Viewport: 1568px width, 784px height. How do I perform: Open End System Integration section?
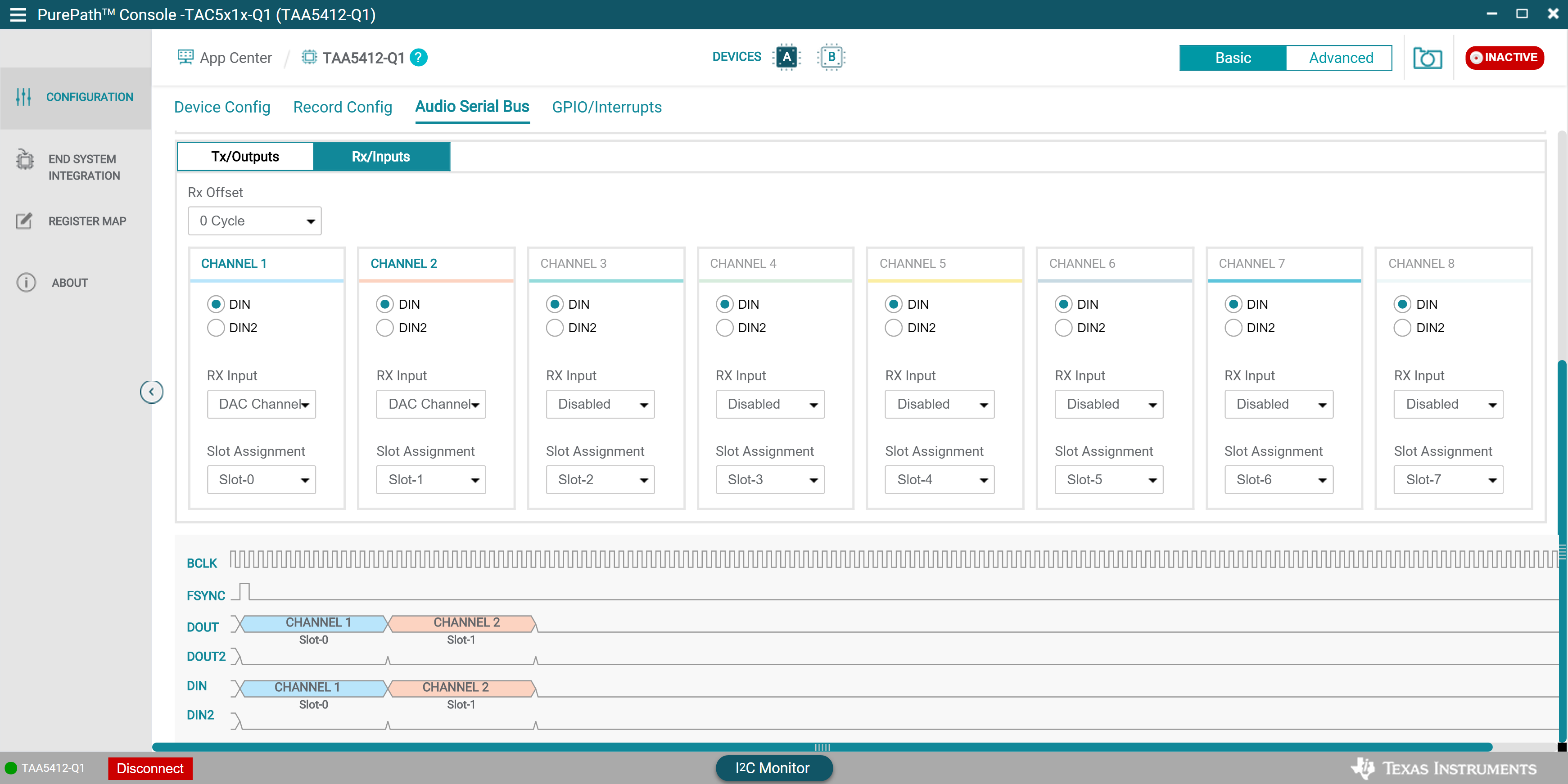[76, 167]
